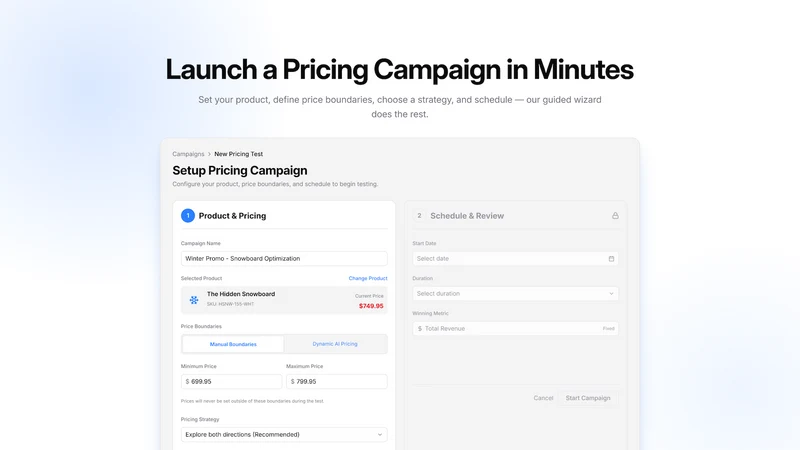The height and width of the screenshot is (450, 800).
Task: Click the Start Campaign button
Action: pos(588,398)
